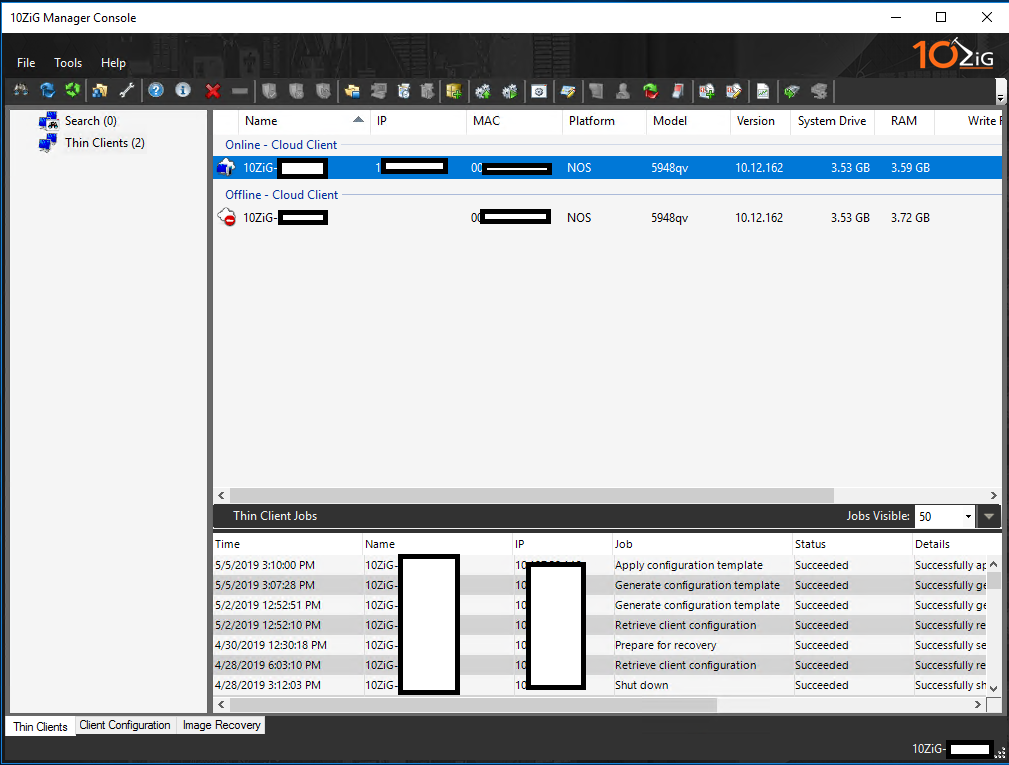Click the grouped folders toolbar icon
This screenshot has height=765, width=1009.
(100, 91)
